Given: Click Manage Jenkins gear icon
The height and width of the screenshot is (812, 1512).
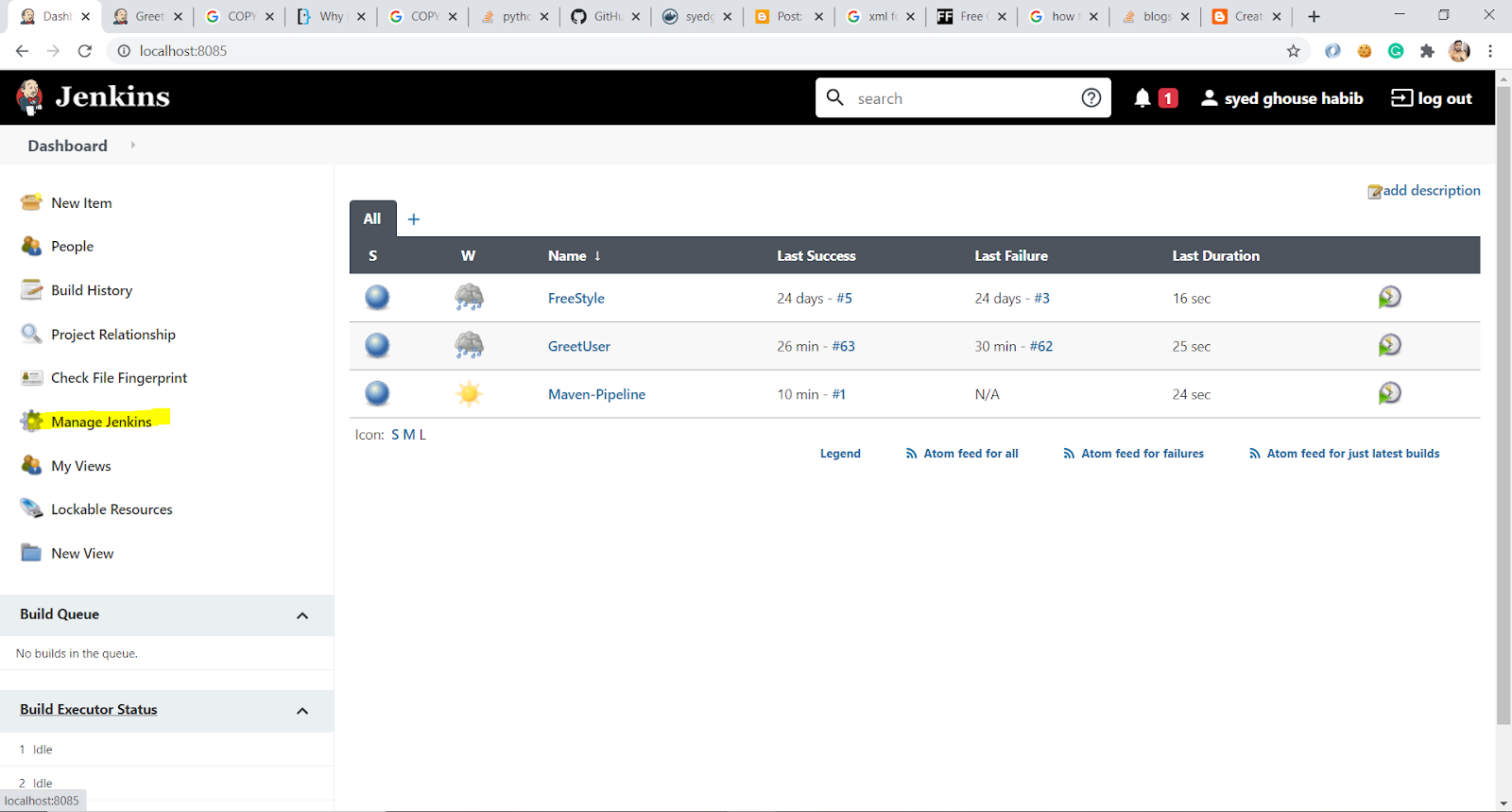Looking at the screenshot, I should (31, 422).
